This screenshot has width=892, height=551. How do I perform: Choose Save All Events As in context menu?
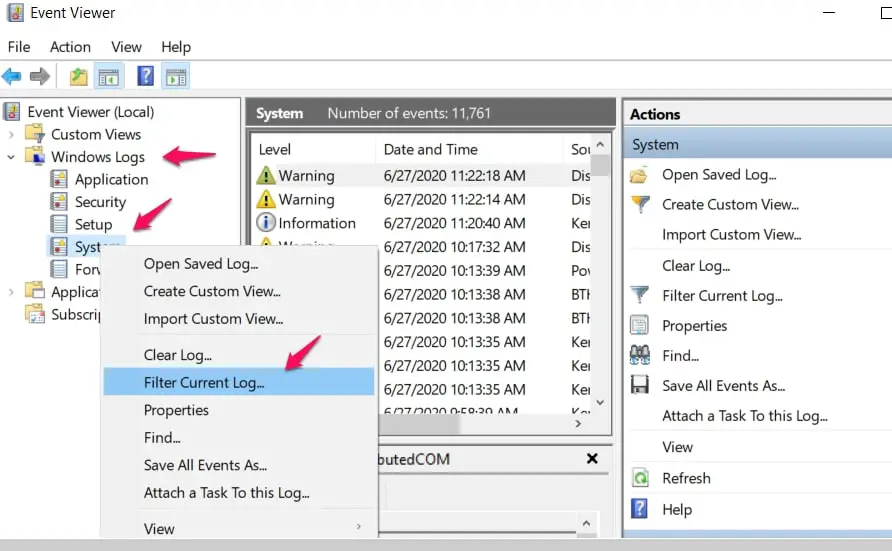click(x=239, y=465)
